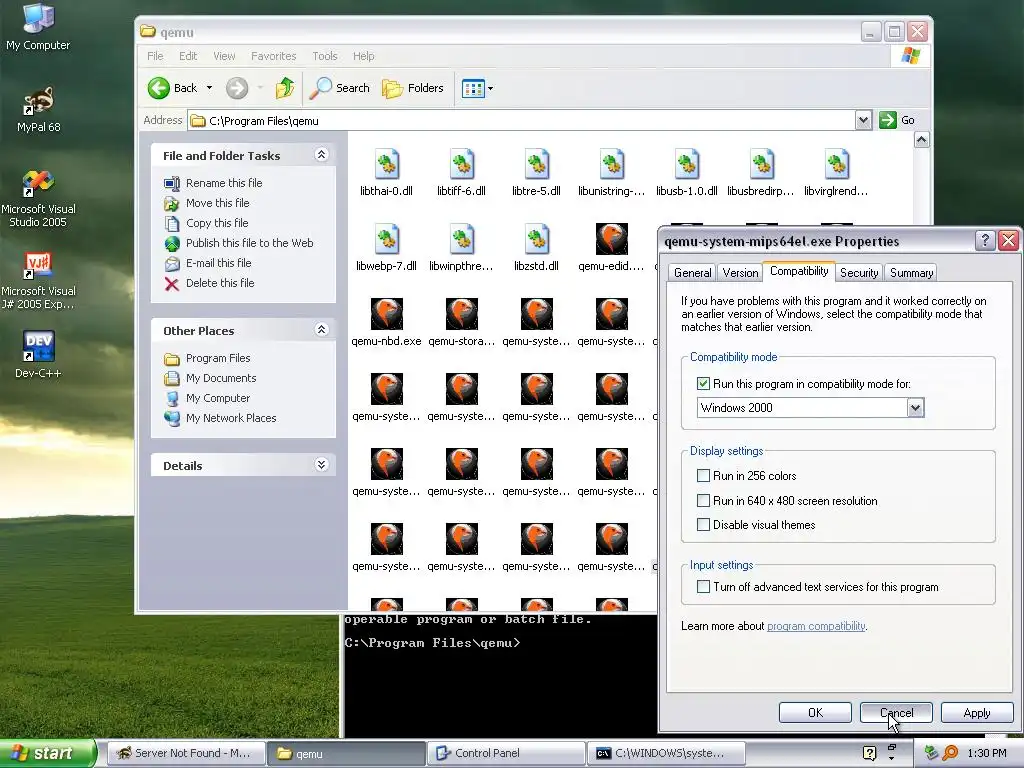Screen dimensions: 1024x768
Task: Collapse the File and Folder Tasks panel
Action: click(x=321, y=155)
